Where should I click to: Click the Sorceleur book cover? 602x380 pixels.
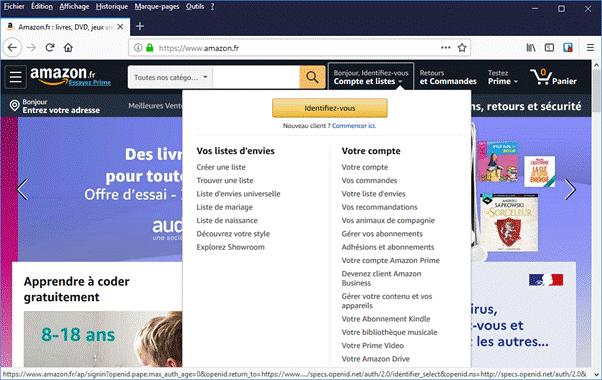[x=509, y=223]
